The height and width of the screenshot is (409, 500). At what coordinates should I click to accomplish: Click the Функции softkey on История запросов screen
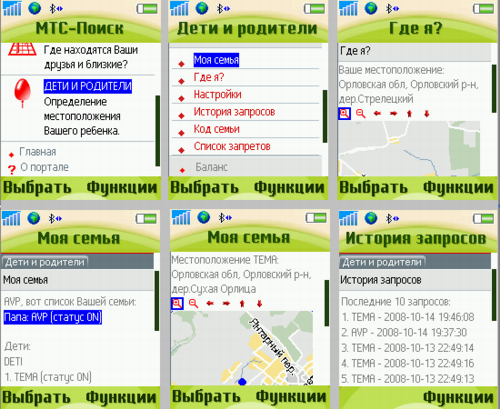[458, 397]
